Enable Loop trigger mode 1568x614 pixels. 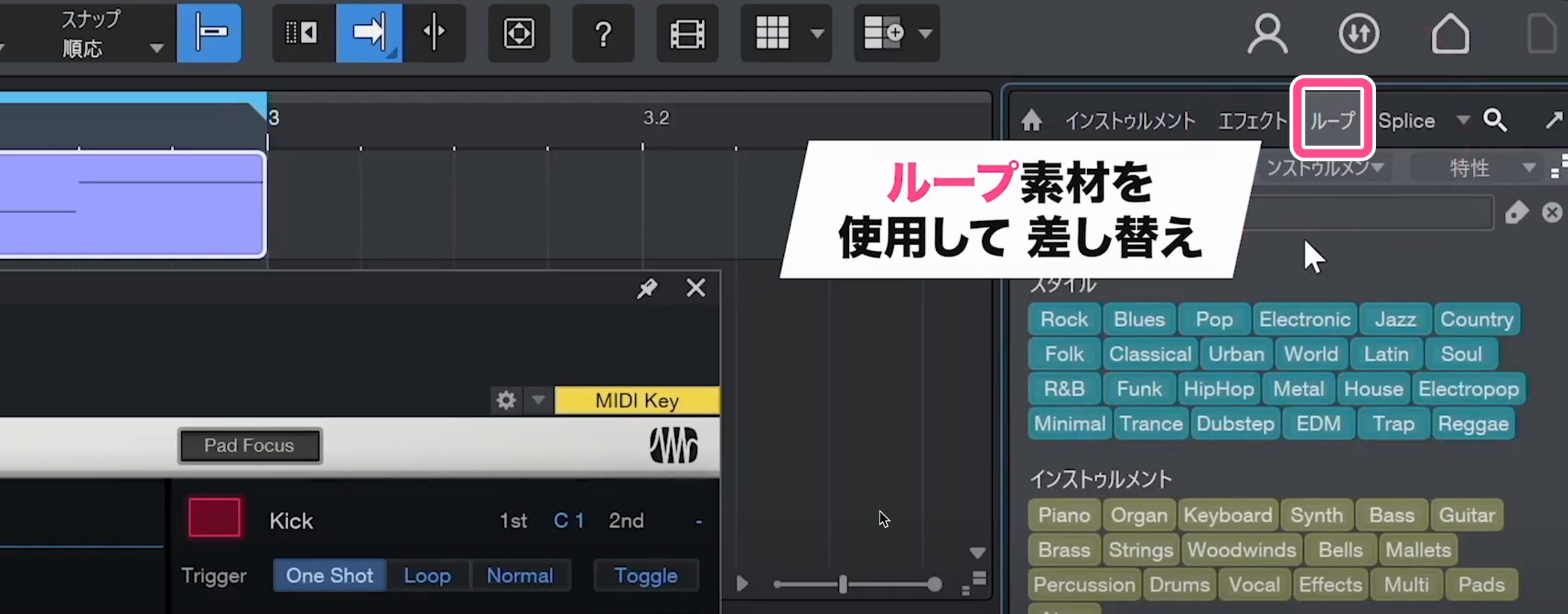(427, 575)
